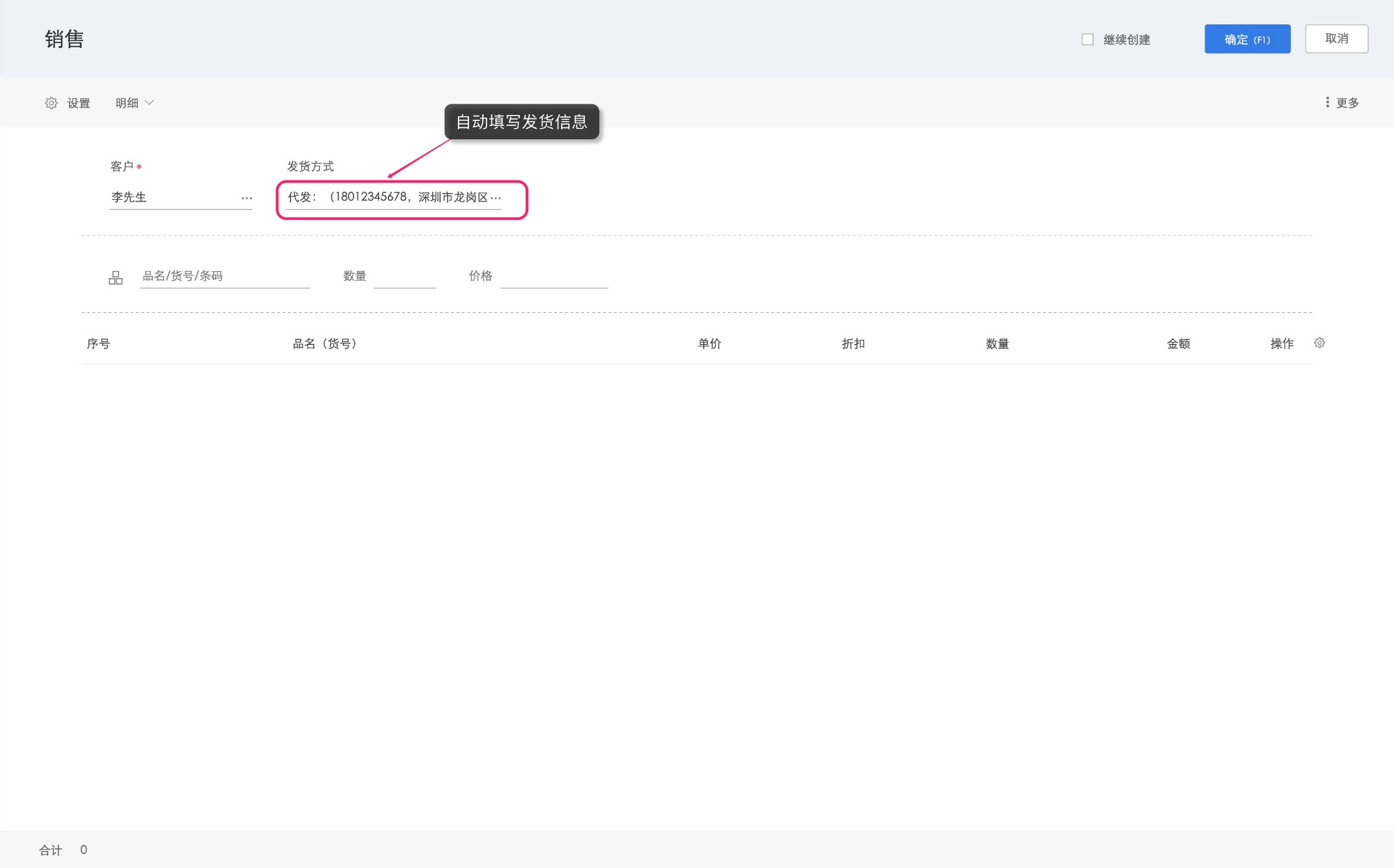Click the 单价 column header
This screenshot has width=1394, height=868.
[x=709, y=343]
